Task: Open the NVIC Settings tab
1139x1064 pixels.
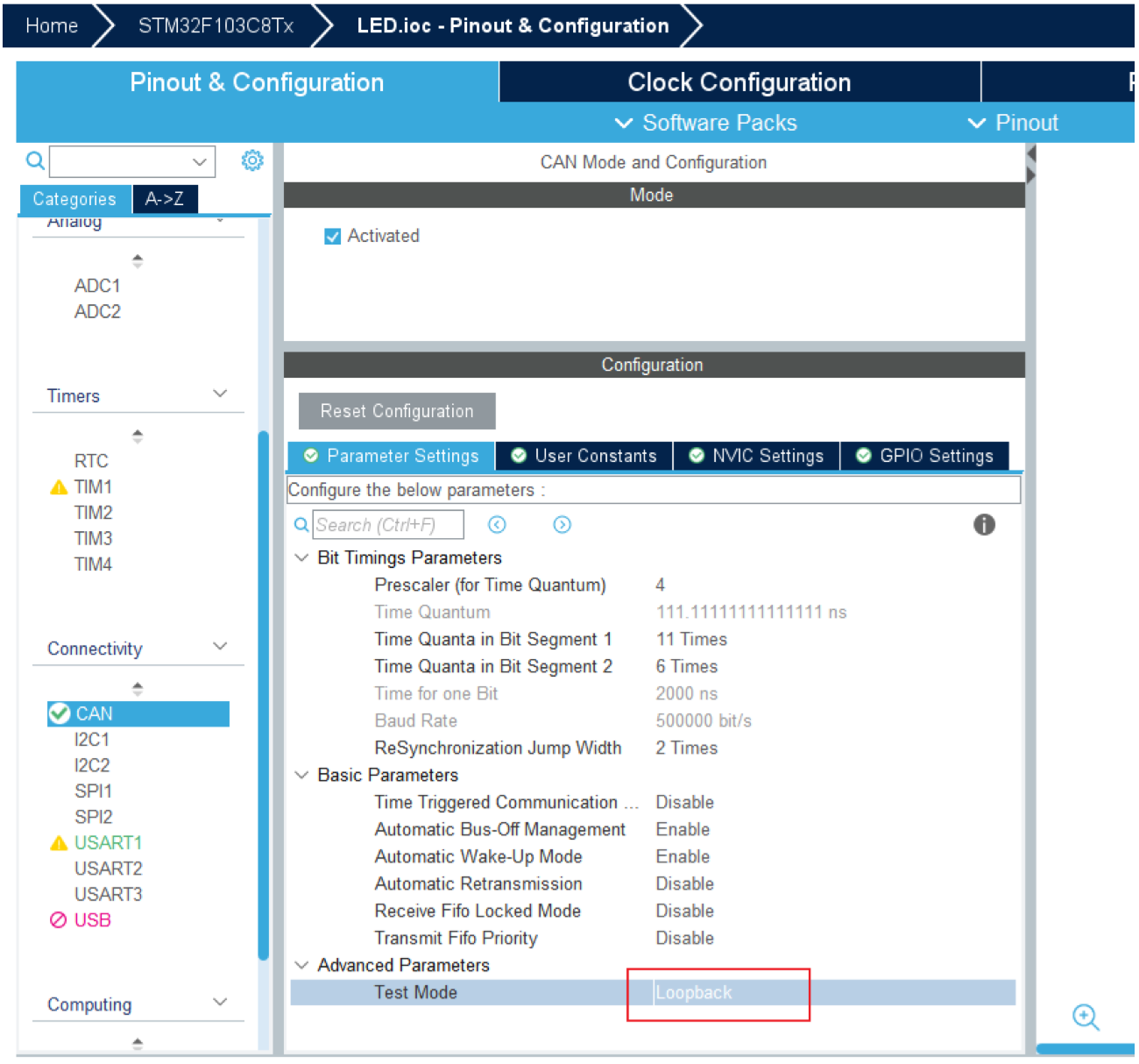Action: [757, 457]
